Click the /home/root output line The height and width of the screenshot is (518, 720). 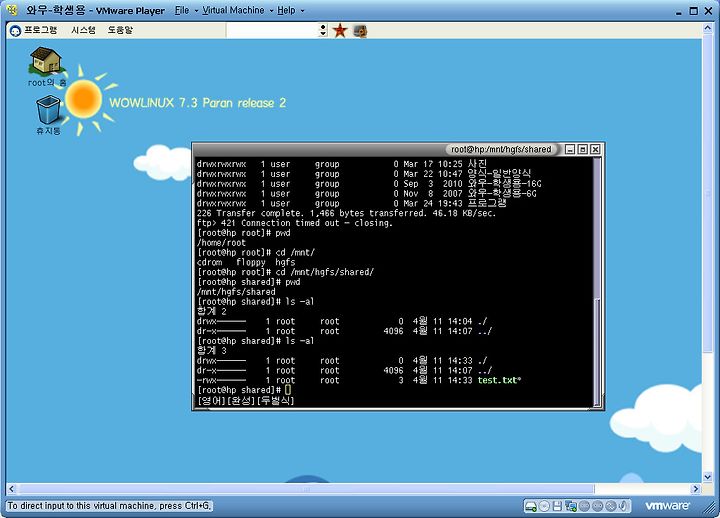(221, 242)
